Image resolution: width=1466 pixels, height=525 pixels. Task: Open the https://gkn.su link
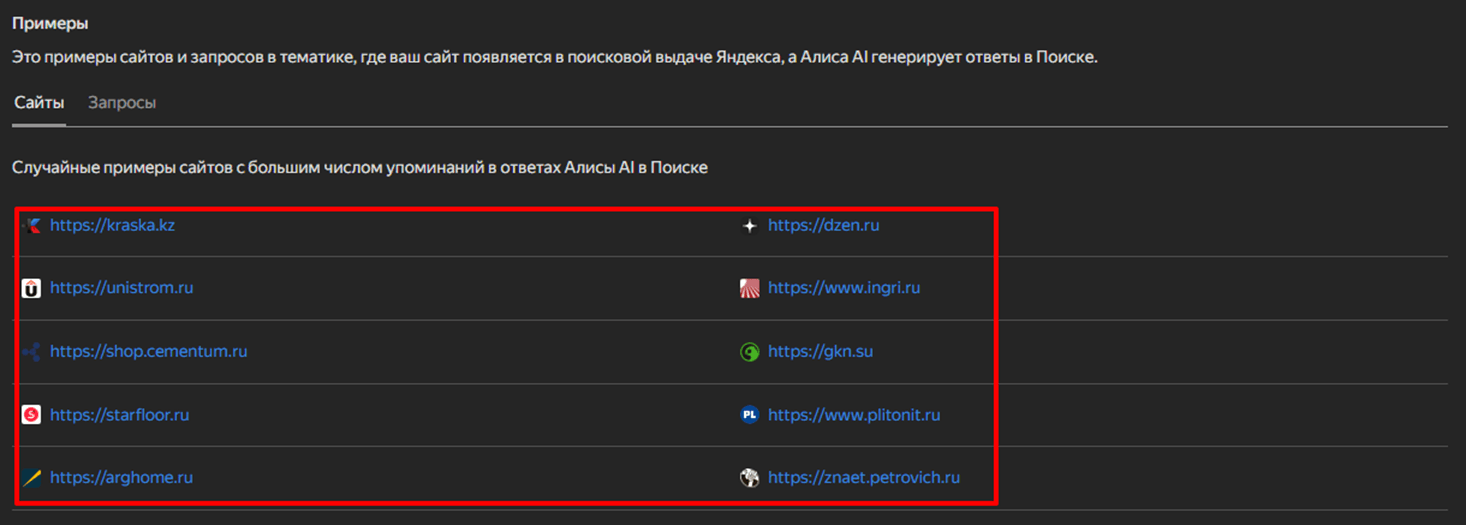click(820, 352)
